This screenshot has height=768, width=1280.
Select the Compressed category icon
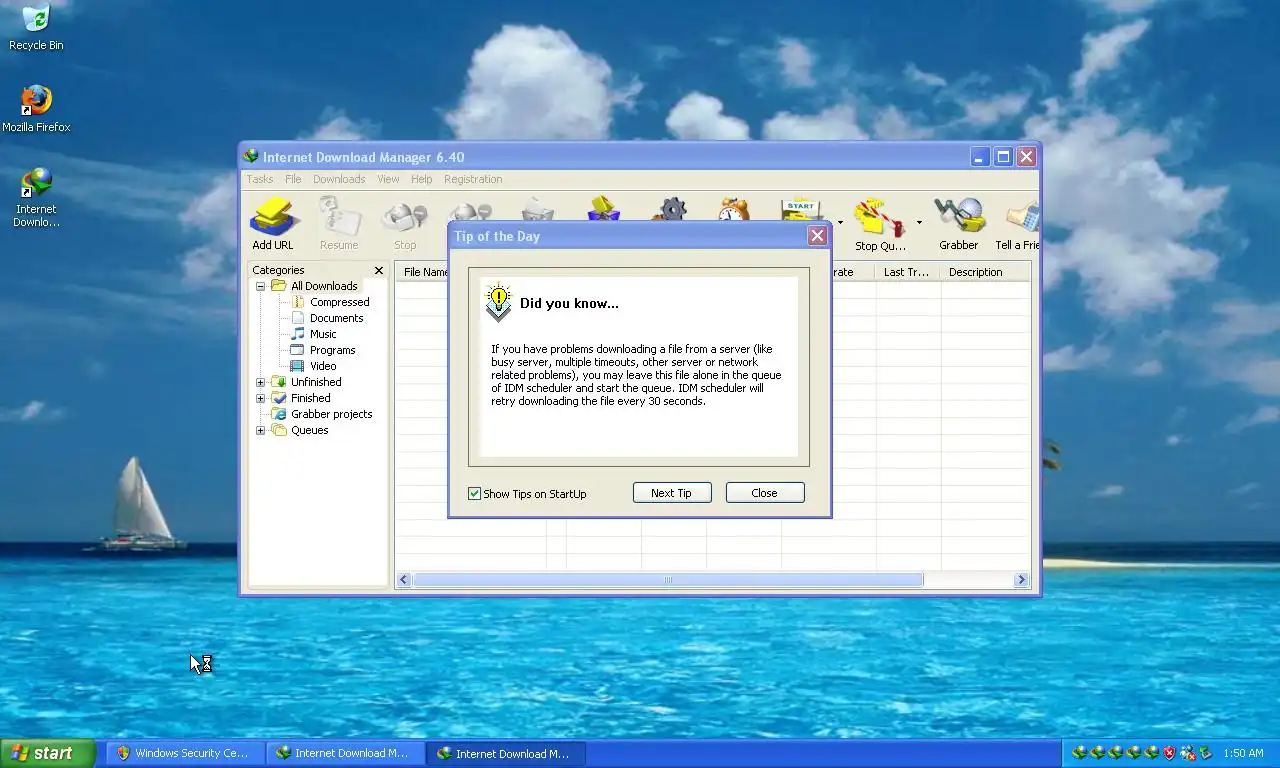click(x=298, y=302)
